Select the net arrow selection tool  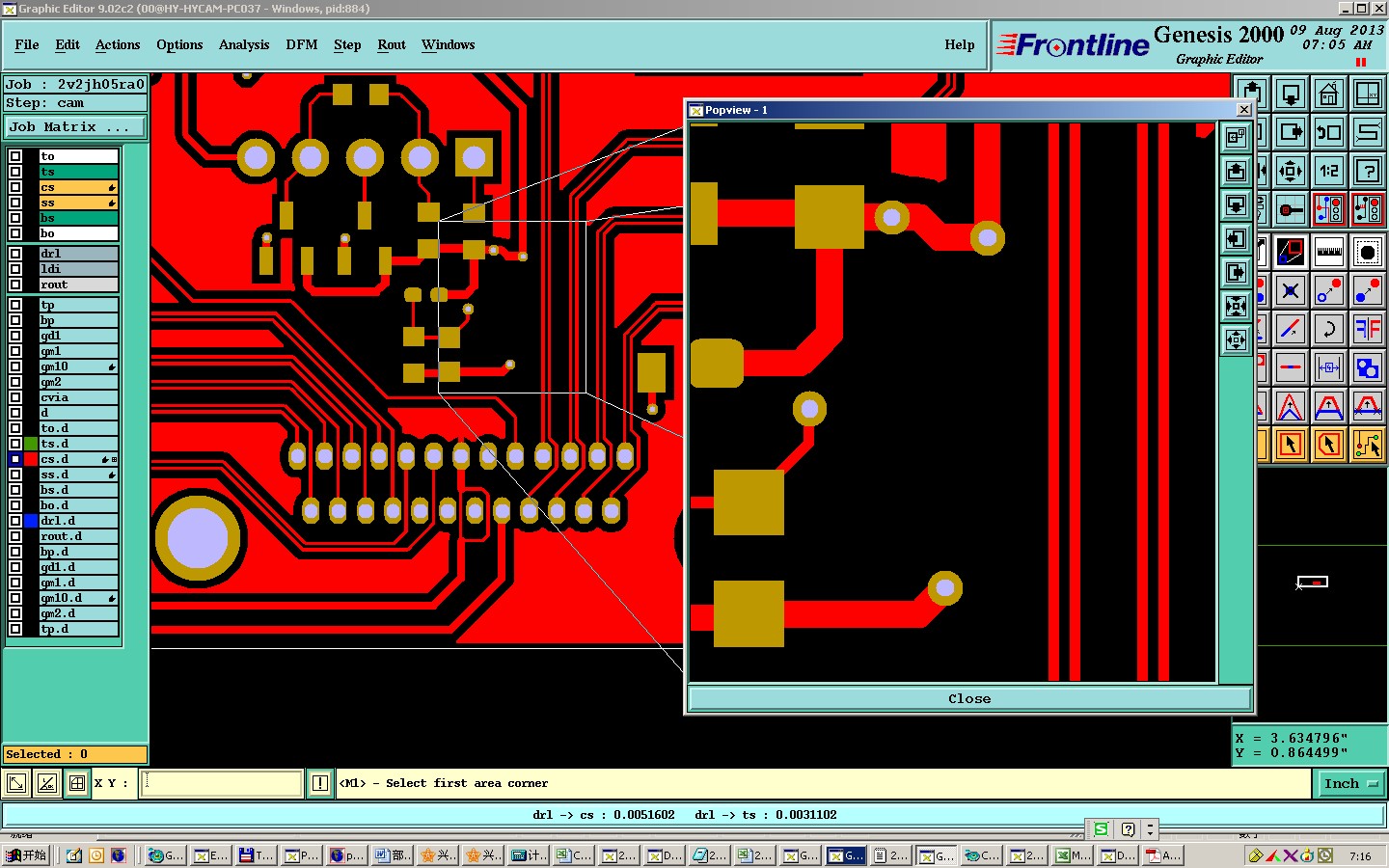1367,445
